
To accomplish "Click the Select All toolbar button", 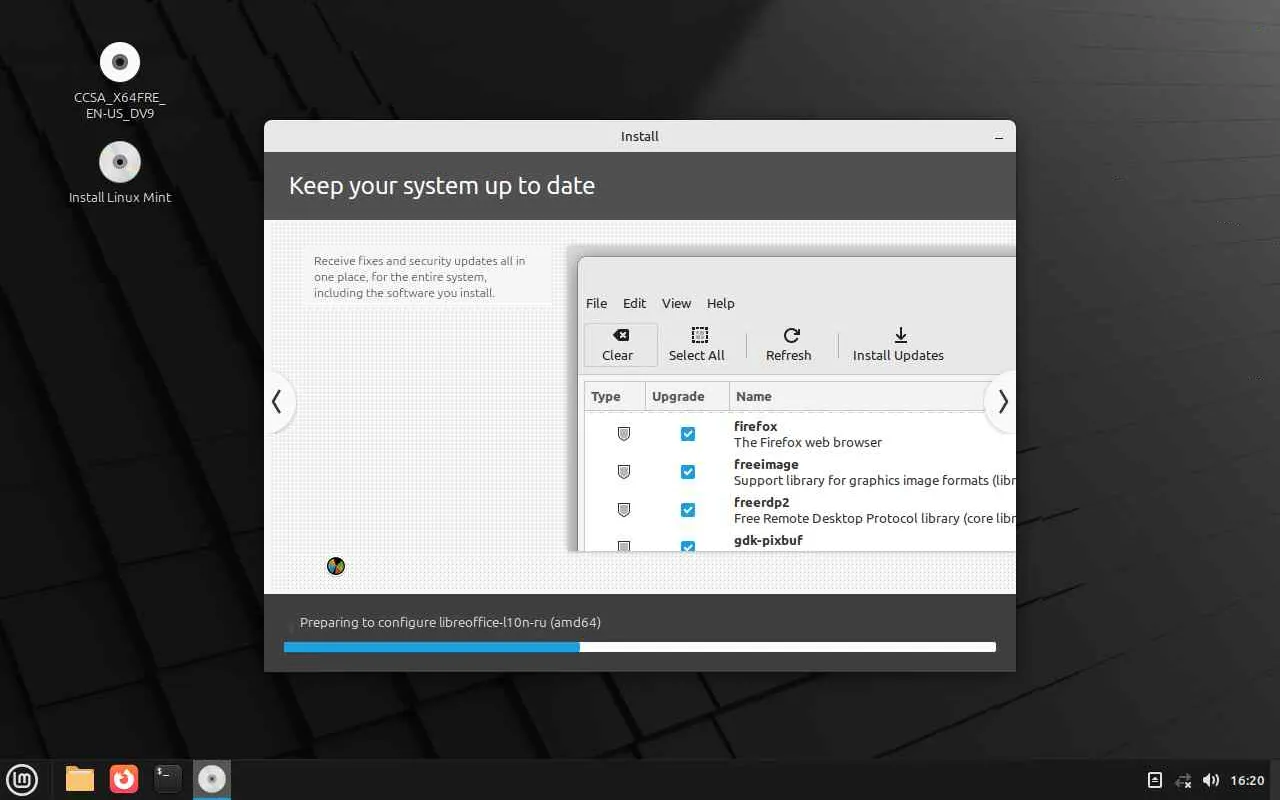I will click(697, 344).
